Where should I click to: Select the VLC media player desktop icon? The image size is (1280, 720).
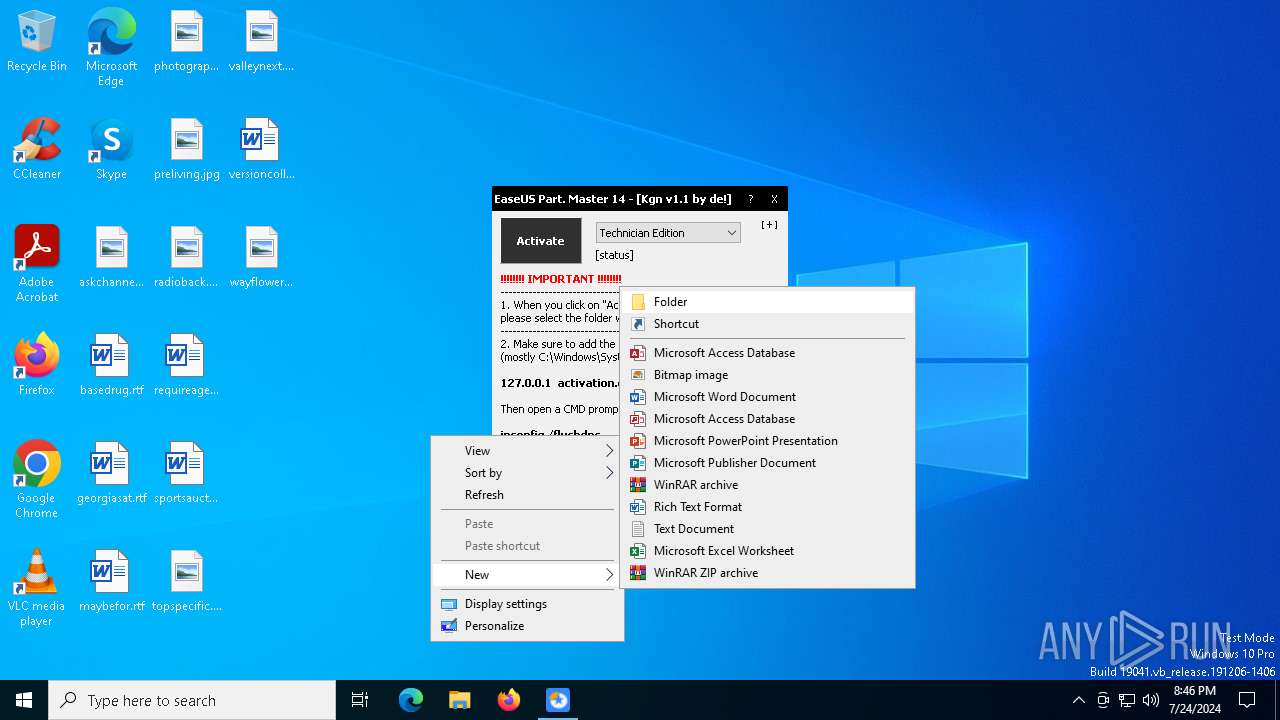(x=37, y=588)
